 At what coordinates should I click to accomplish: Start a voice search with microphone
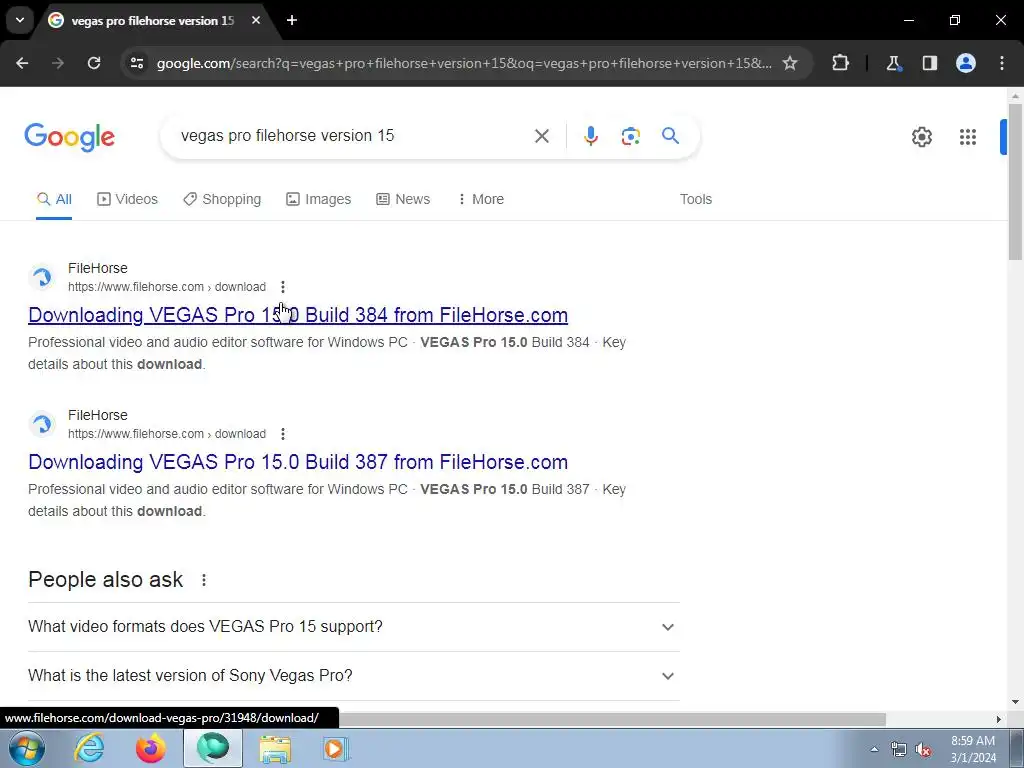point(590,136)
